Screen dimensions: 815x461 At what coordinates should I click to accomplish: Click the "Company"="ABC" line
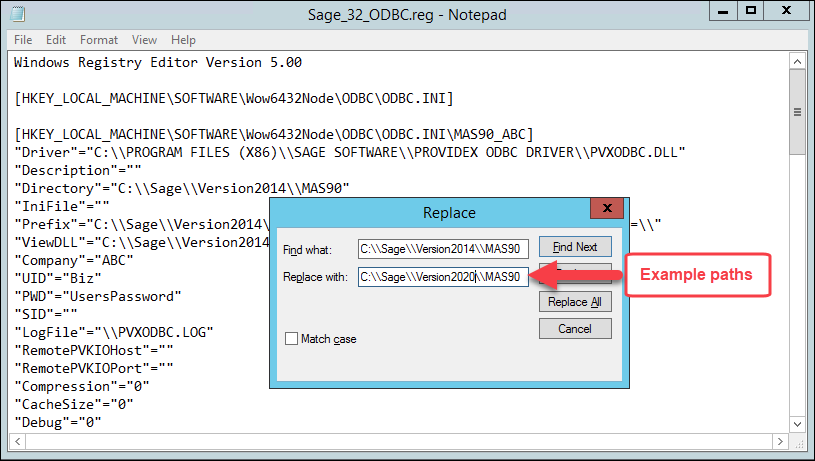tap(74, 260)
